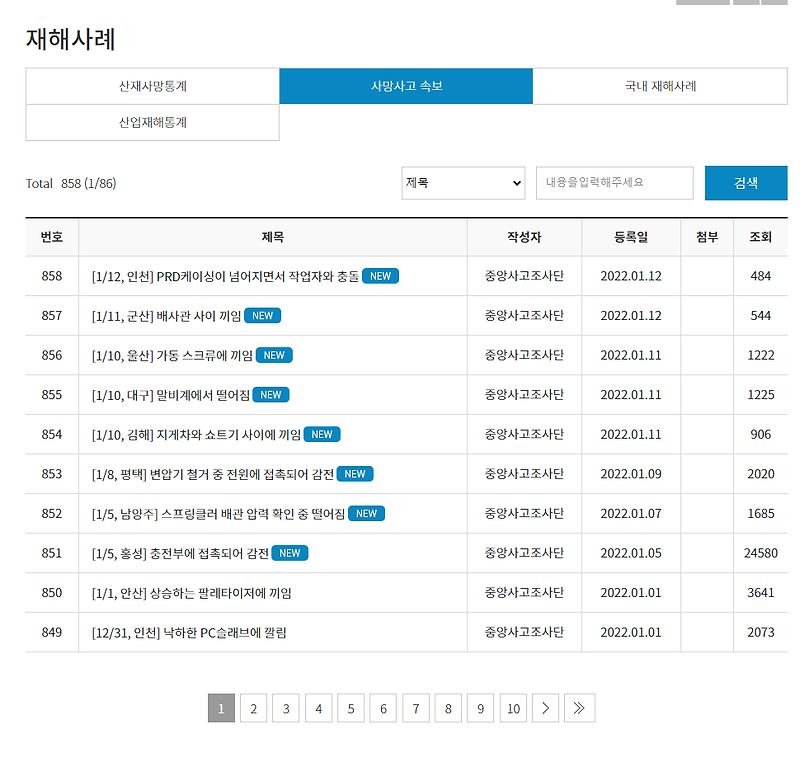
Task: Click the 제목 column header
Action: pyautogui.click(x=273, y=237)
